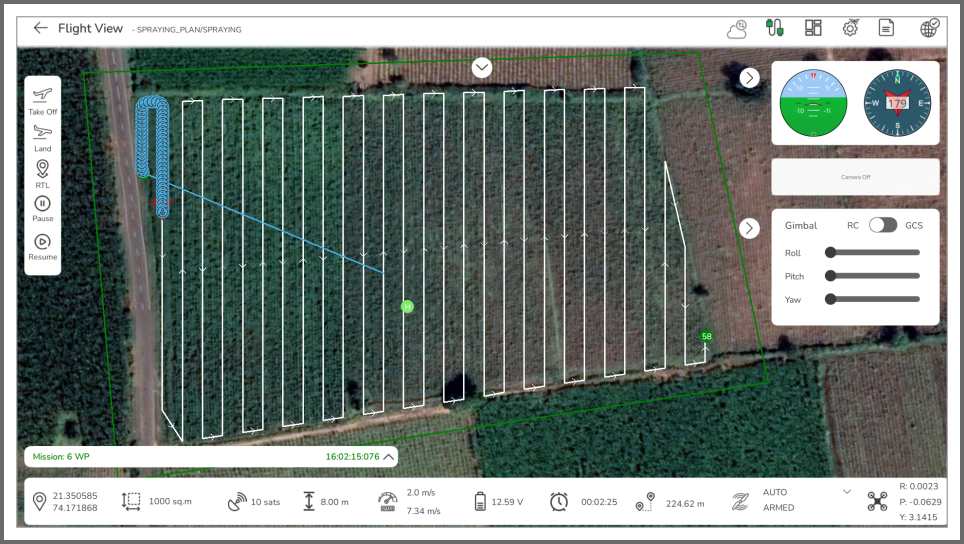964x544 pixels.
Task: Click the Take Off drone icon
Action: click(42, 95)
